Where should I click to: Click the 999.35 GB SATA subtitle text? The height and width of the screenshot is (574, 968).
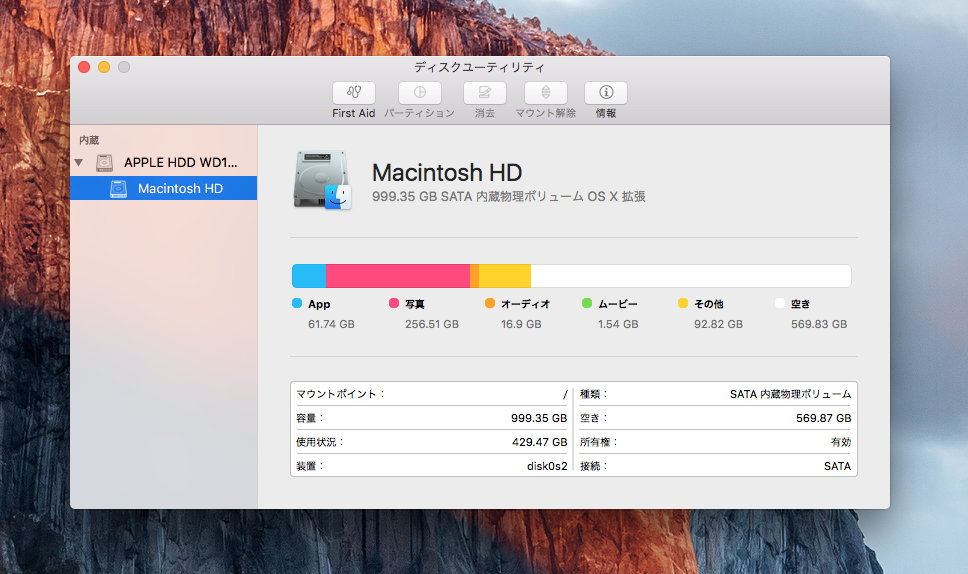(x=509, y=196)
